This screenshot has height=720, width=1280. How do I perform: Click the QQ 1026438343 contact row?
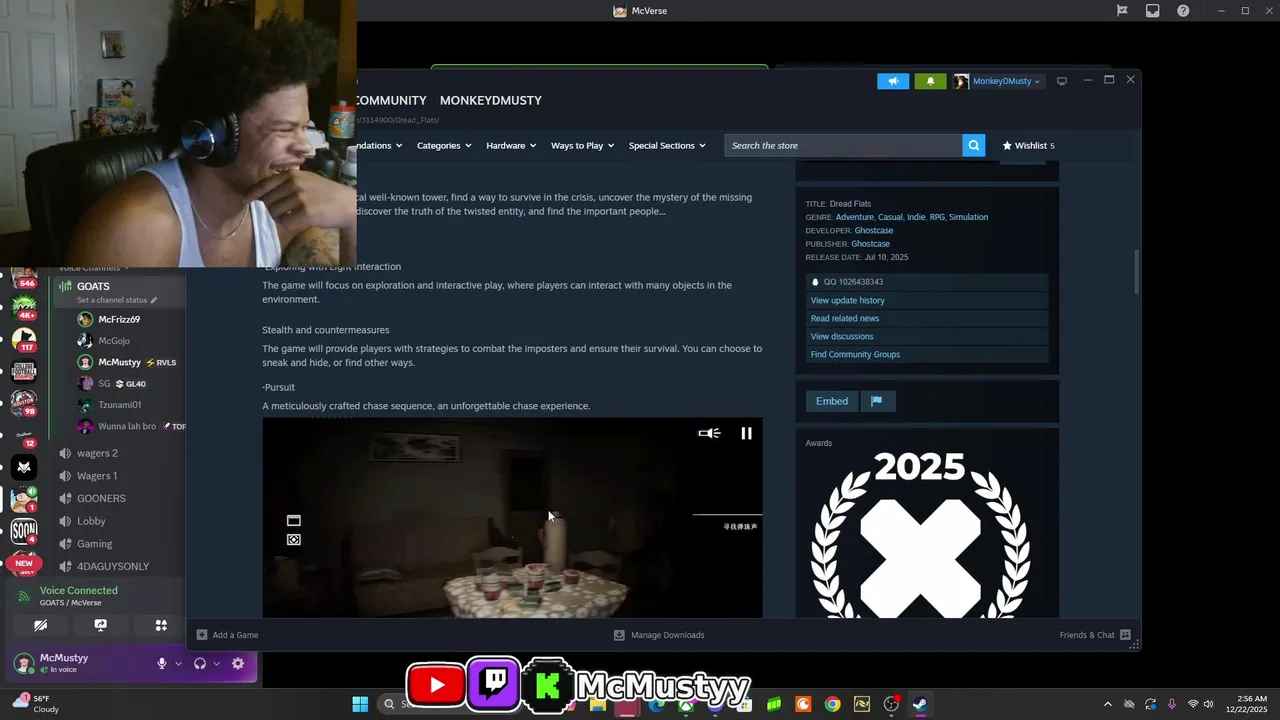pos(927,282)
